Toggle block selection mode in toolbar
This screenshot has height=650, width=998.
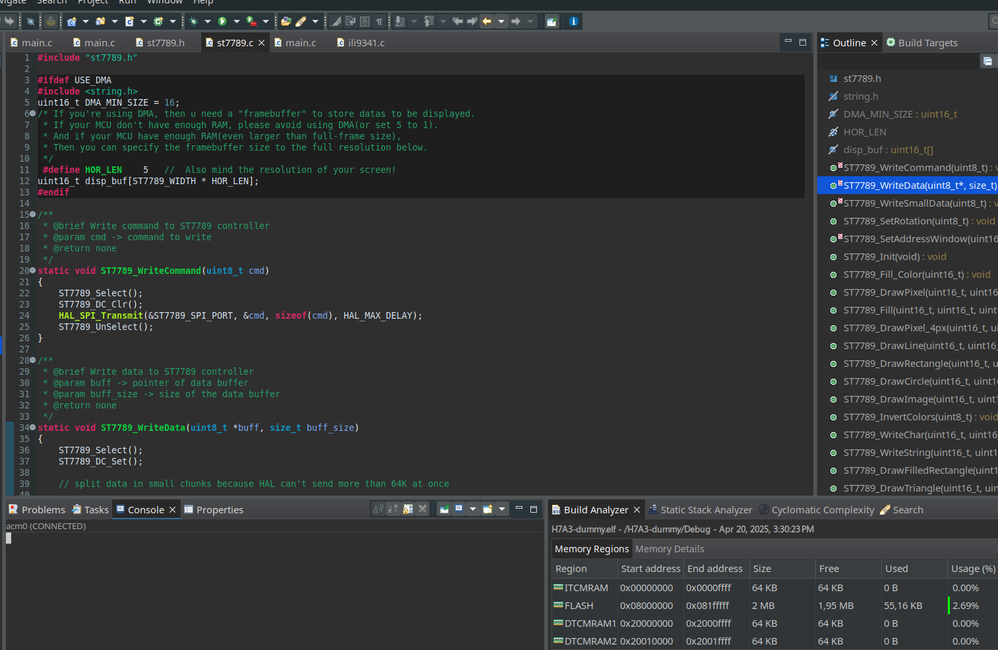click(364, 21)
